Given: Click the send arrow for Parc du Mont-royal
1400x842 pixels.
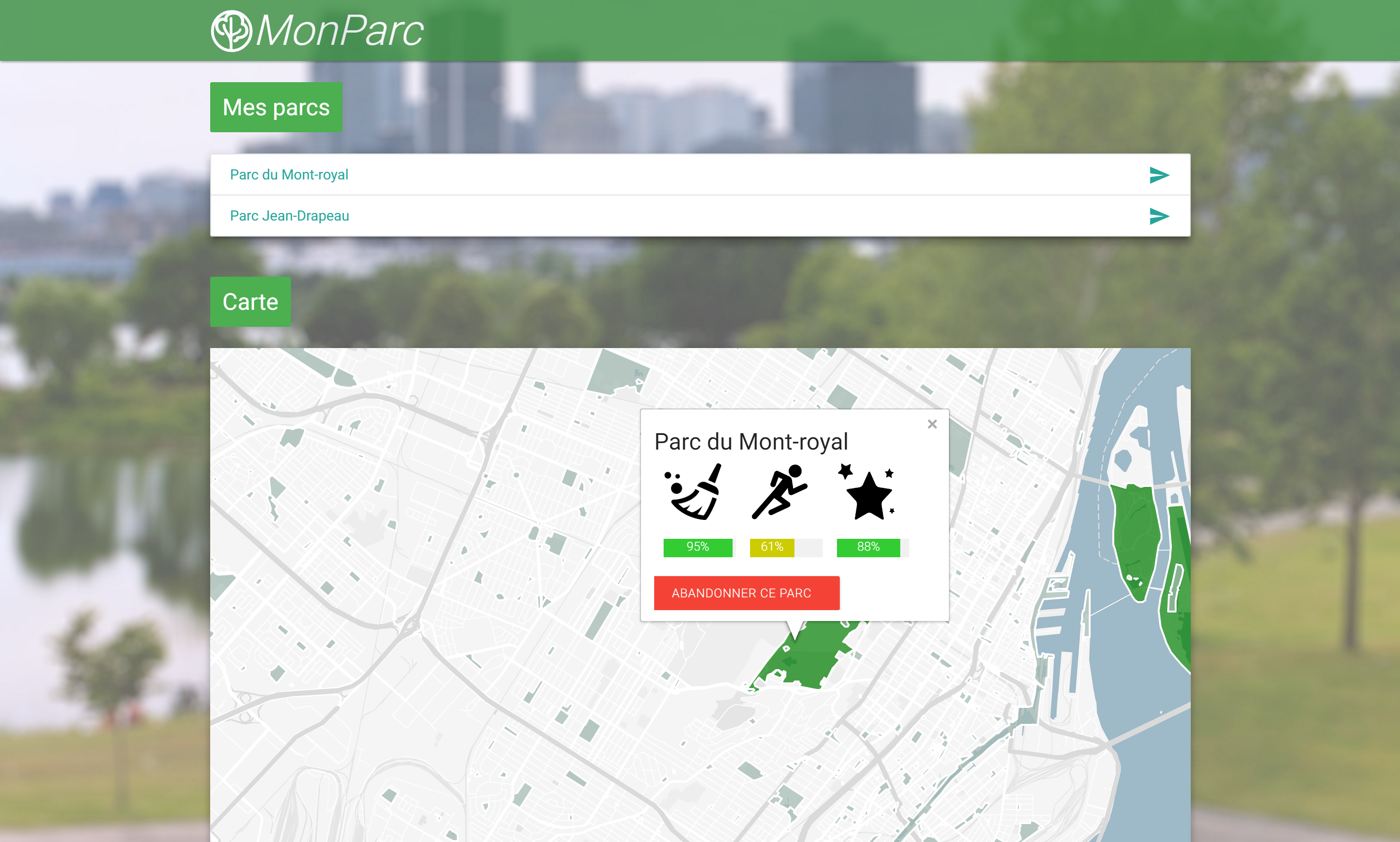Looking at the screenshot, I should 1158,175.
